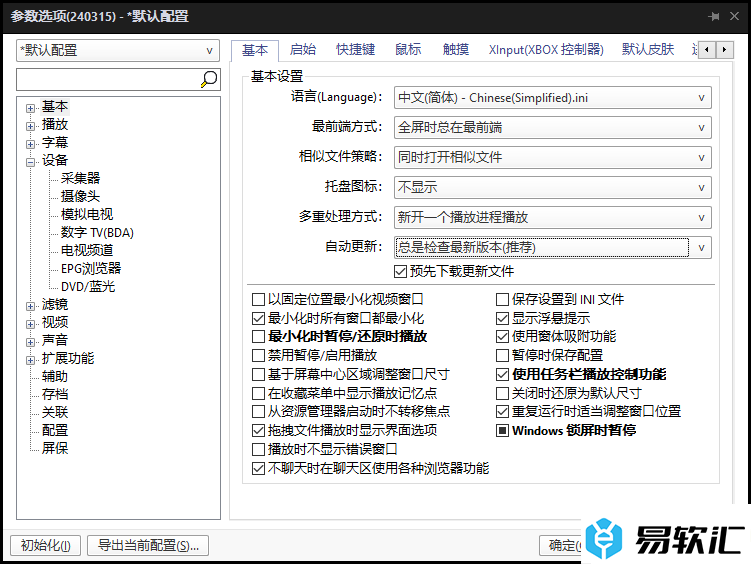Select 摄像头 in the tree
The width and height of the screenshot is (751, 564).
click(80, 196)
